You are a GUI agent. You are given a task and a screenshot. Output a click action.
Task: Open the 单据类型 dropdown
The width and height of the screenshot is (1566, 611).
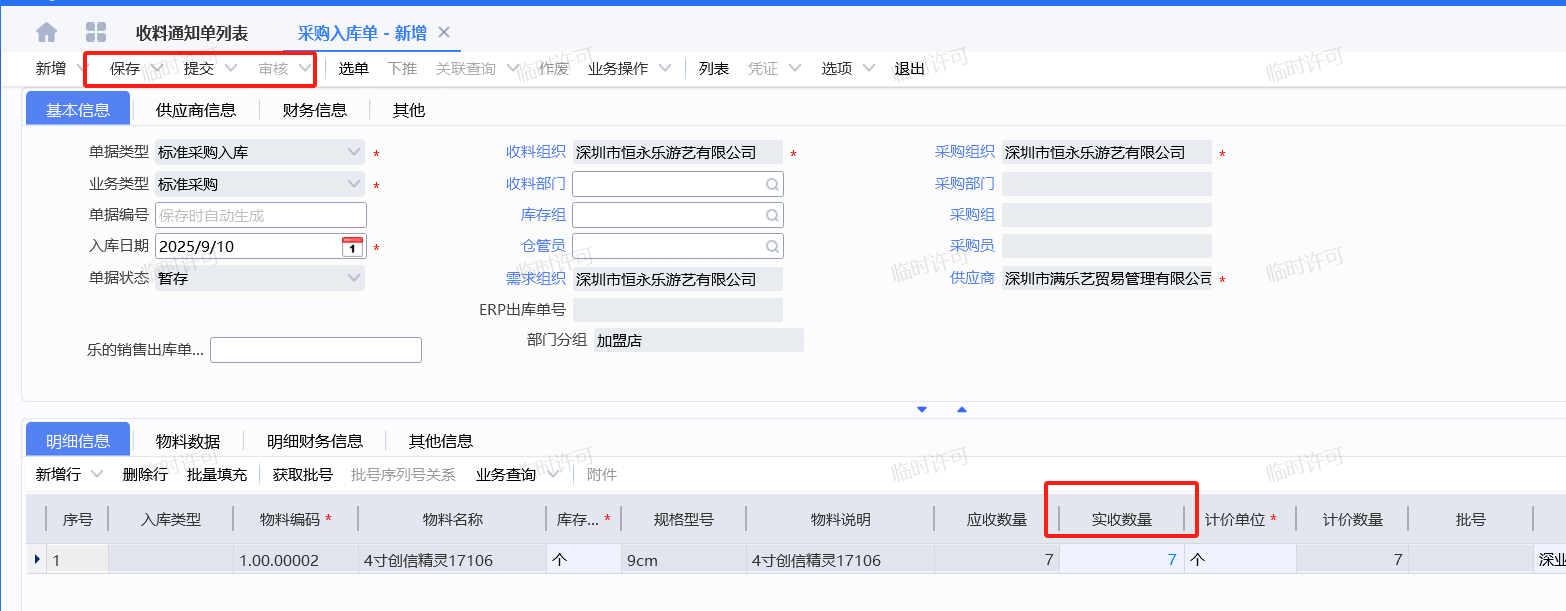click(x=354, y=153)
